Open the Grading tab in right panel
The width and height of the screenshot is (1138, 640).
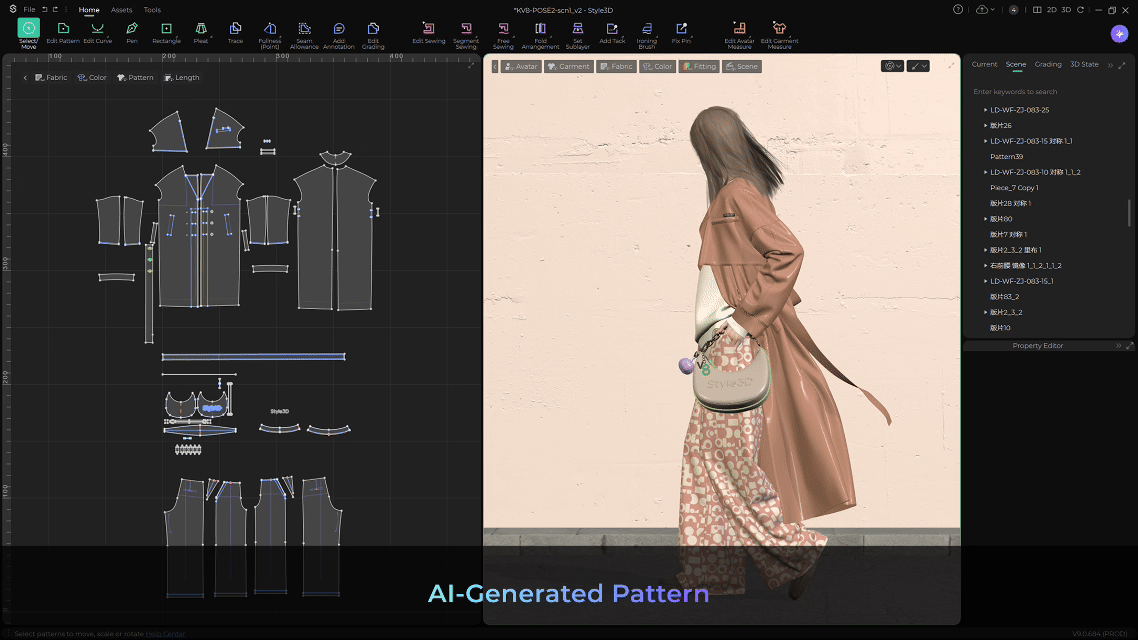click(x=1048, y=64)
